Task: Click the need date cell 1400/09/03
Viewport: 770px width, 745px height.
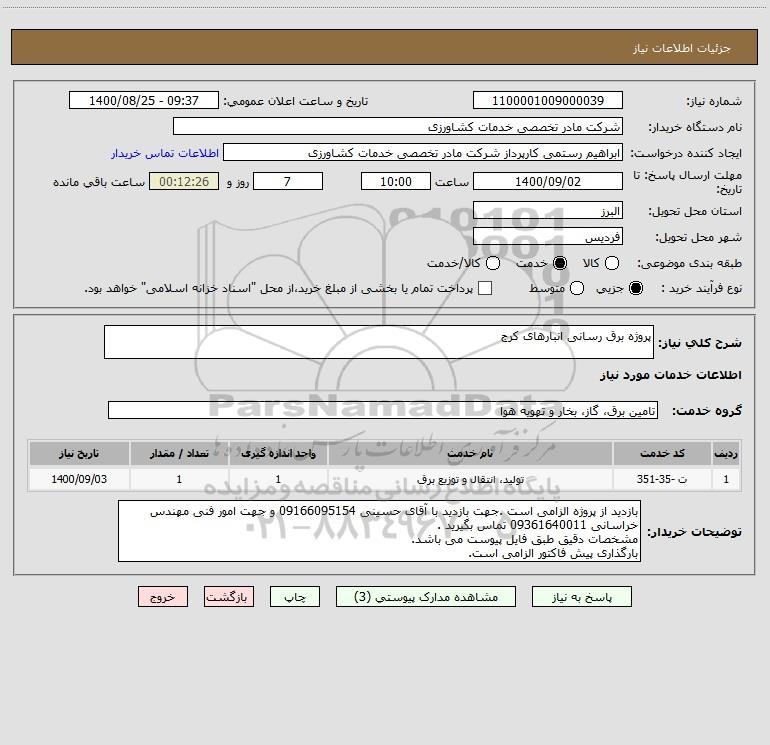Action: [x=79, y=479]
